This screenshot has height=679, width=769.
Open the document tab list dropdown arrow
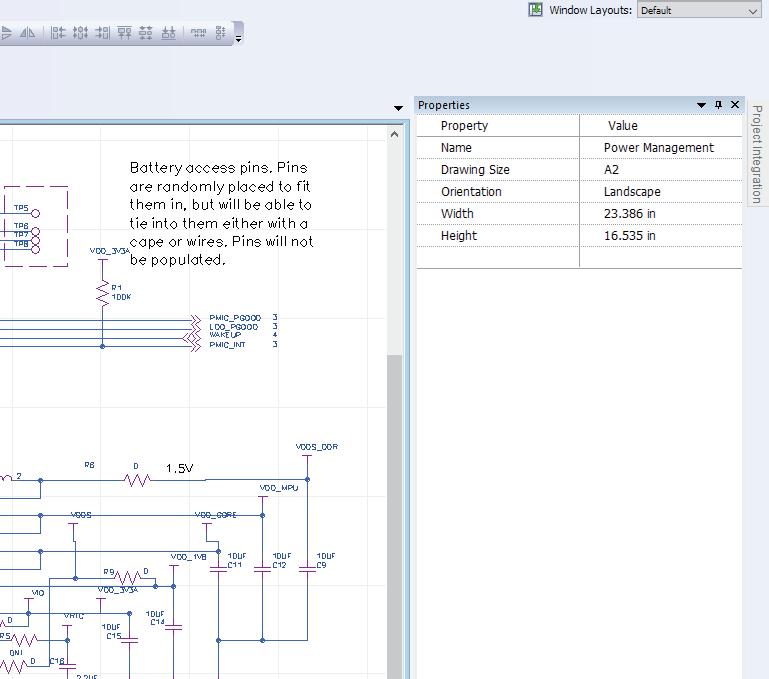398,108
